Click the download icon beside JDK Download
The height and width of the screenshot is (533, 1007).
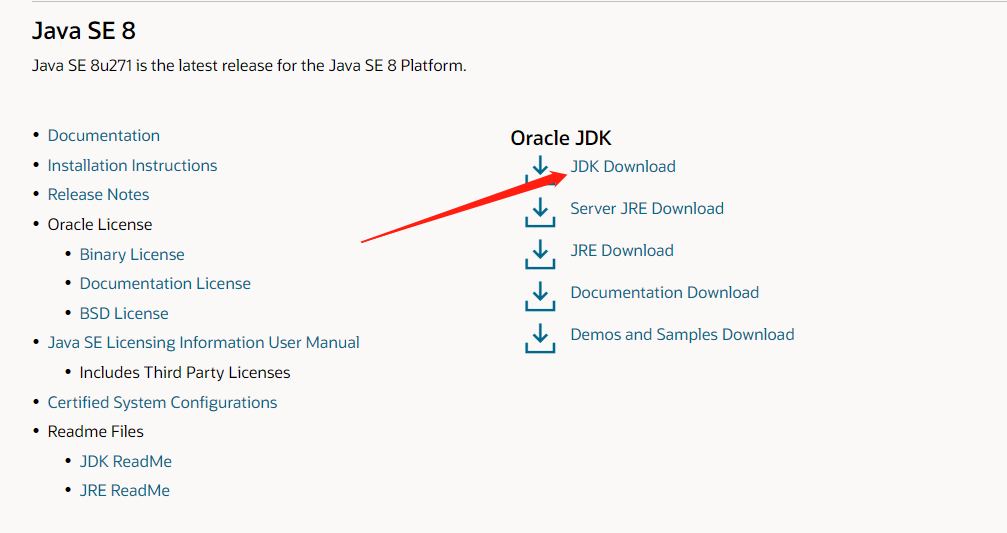(x=540, y=170)
